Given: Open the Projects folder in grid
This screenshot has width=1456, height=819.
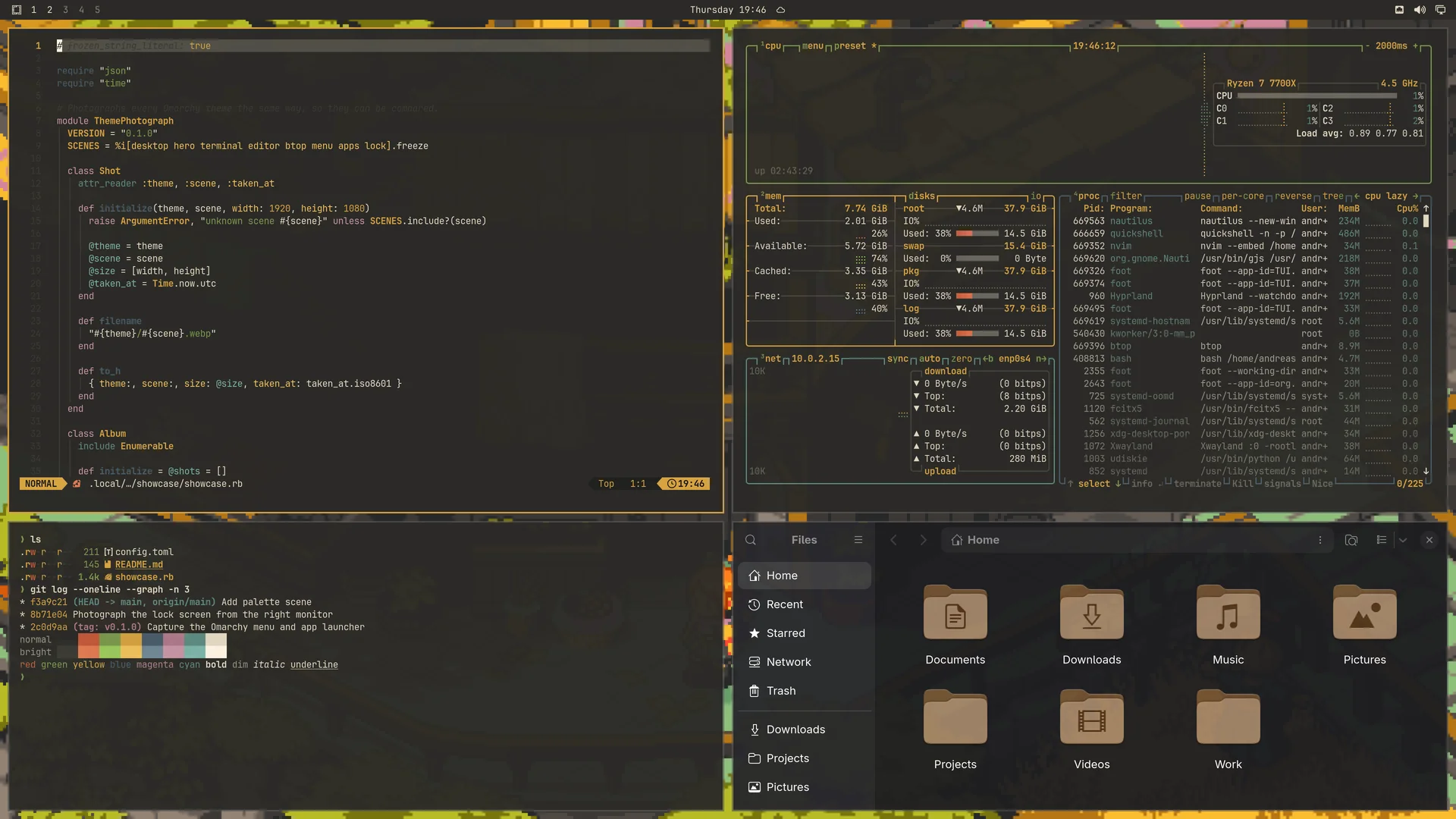Looking at the screenshot, I should coord(955,730).
